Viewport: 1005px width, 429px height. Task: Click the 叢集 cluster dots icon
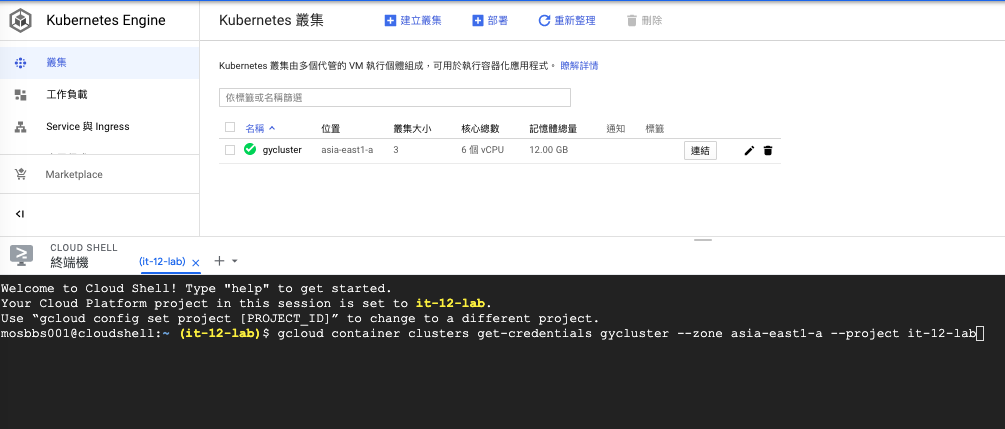click(x=21, y=63)
